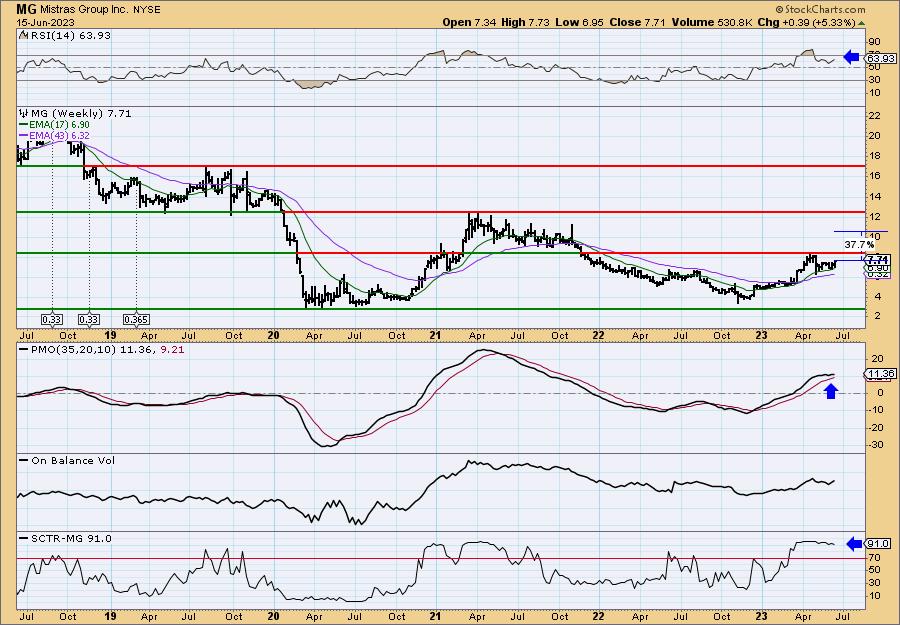The width and height of the screenshot is (900, 625).
Task: Click the 63.93 RSI value tag on the right axis
Action: click(x=881, y=59)
